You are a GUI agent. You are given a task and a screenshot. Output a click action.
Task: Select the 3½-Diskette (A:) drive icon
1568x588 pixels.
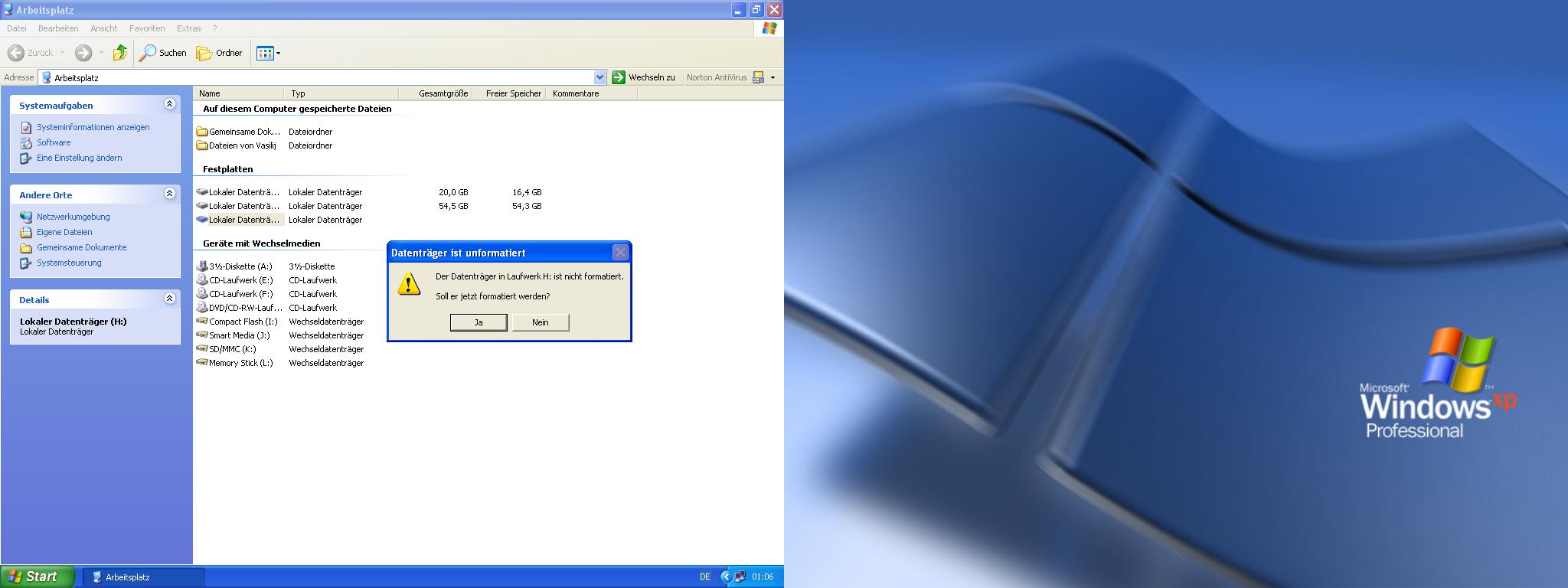[x=202, y=266]
